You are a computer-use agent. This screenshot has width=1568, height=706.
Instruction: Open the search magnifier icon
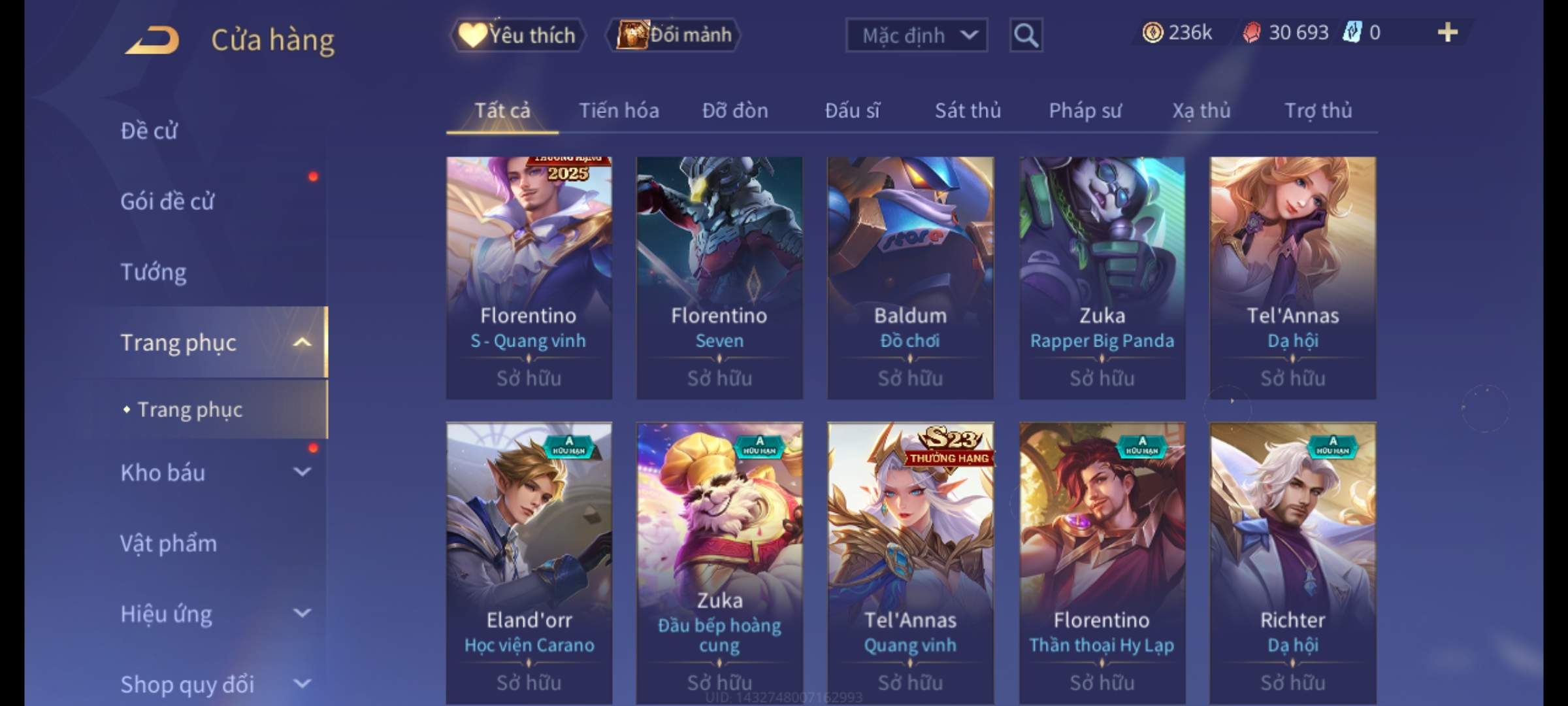pos(1026,35)
